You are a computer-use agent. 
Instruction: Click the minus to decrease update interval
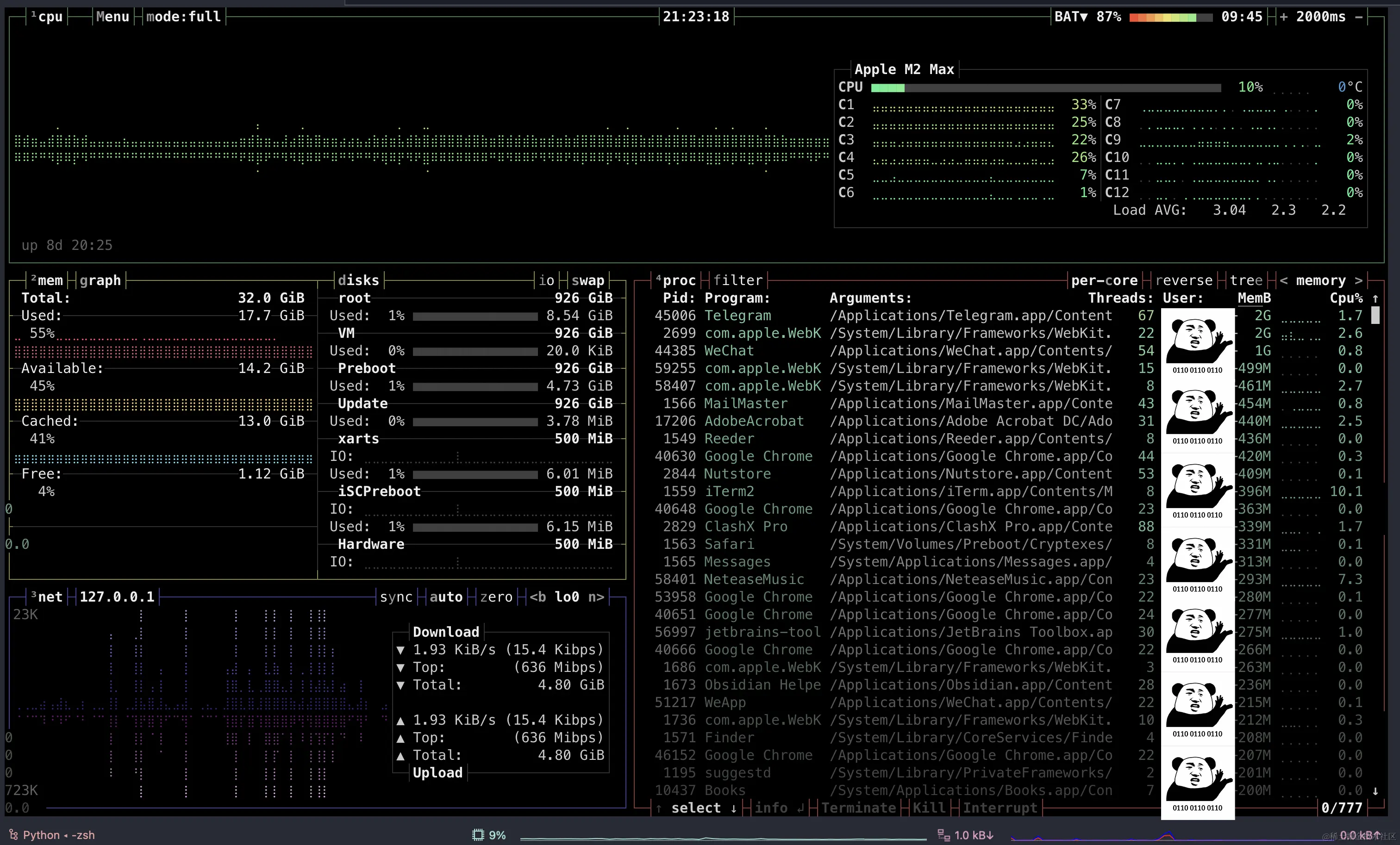coord(1358,17)
